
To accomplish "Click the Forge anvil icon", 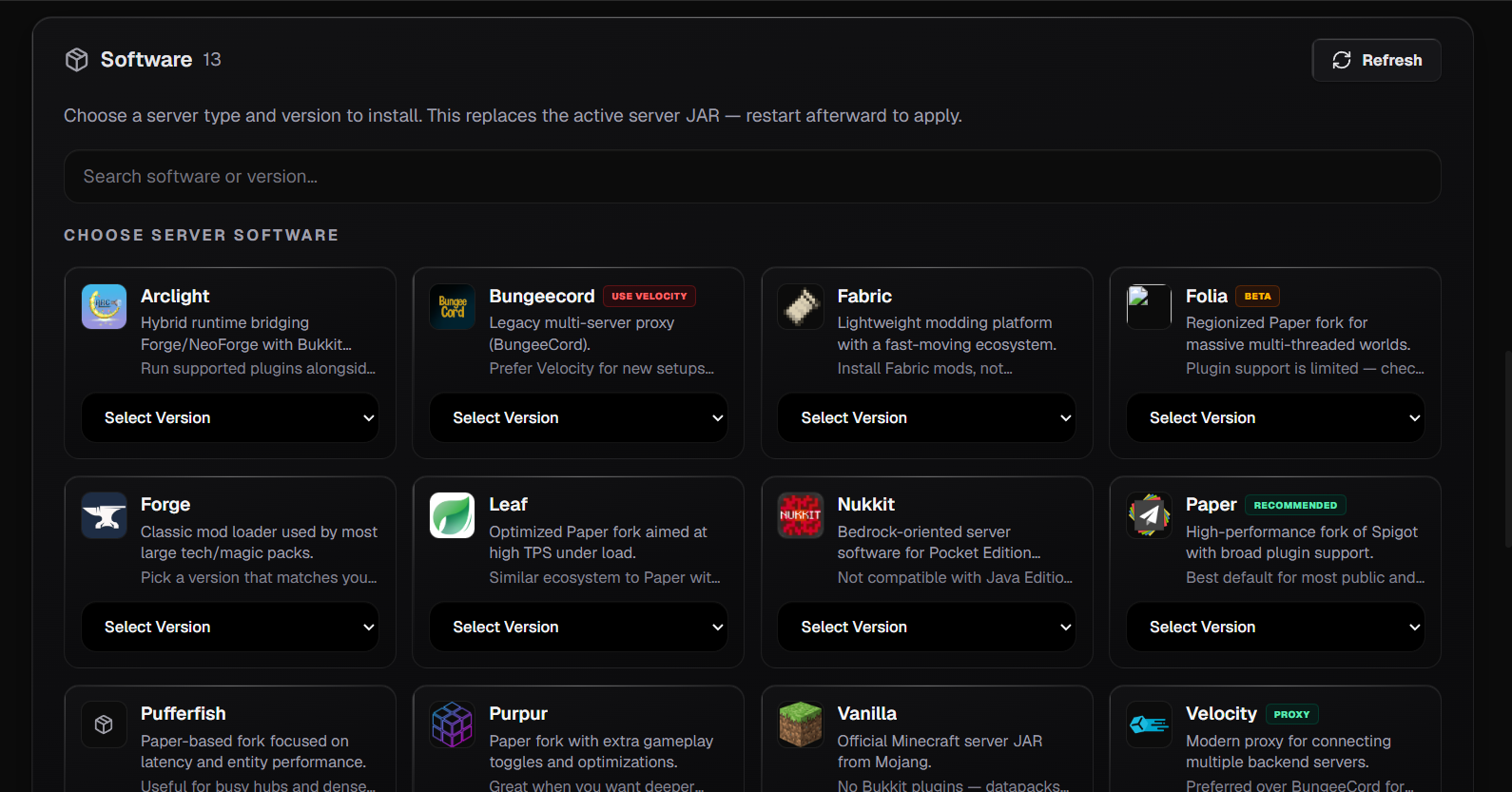I will click(x=105, y=515).
